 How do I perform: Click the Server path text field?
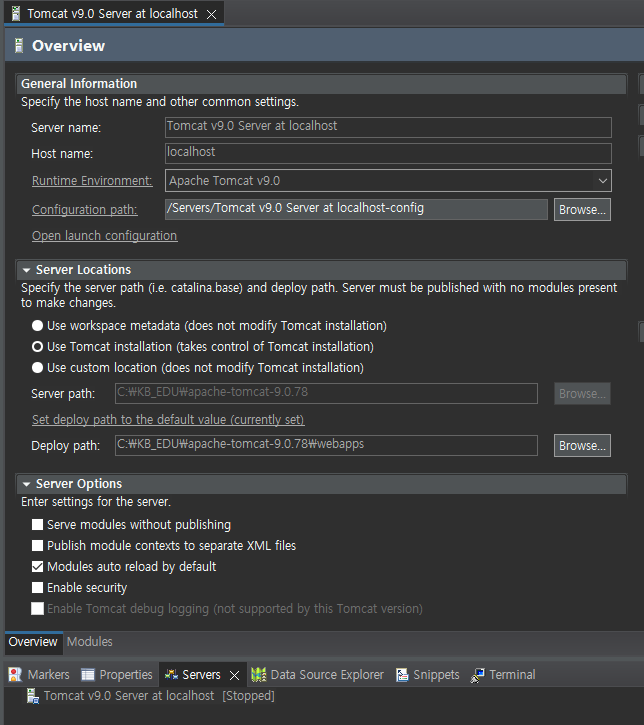[326, 393]
